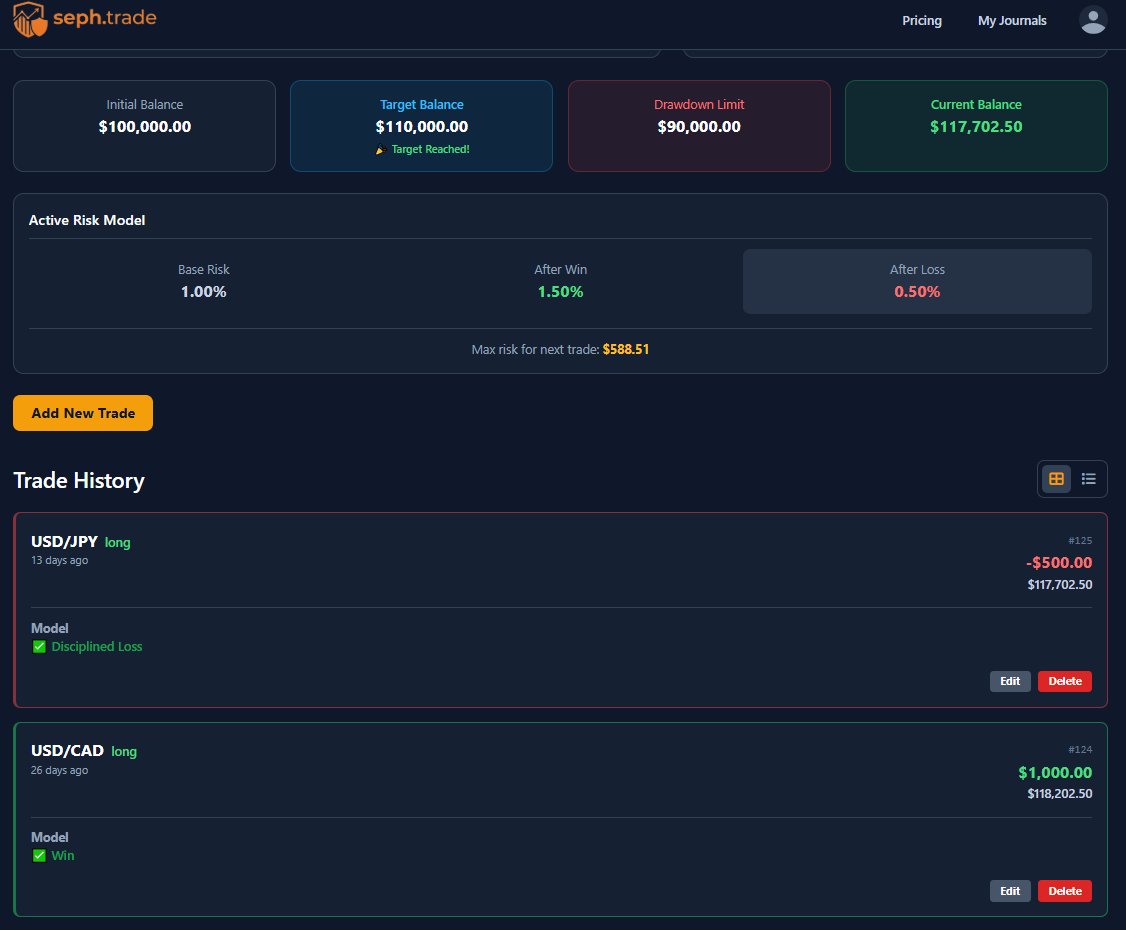The image size is (1126, 930).
Task: Click the seph.trade logo icon
Action: click(30, 19)
